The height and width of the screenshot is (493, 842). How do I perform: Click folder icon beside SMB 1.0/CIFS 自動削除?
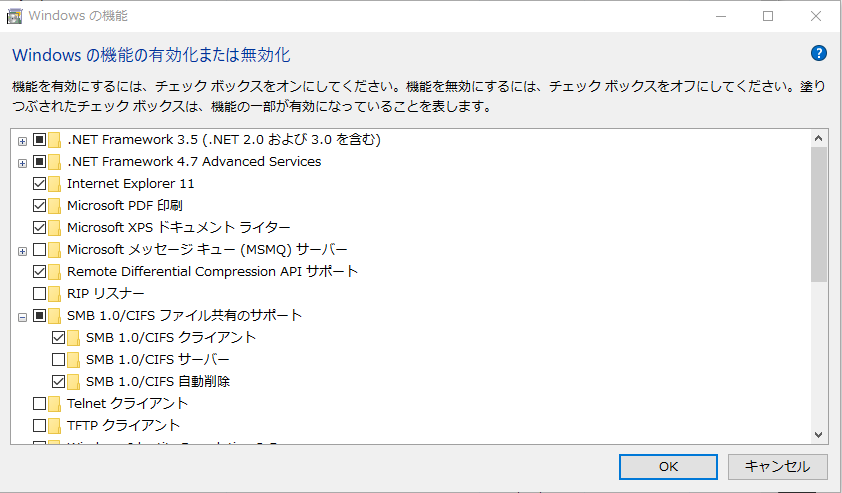click(74, 381)
